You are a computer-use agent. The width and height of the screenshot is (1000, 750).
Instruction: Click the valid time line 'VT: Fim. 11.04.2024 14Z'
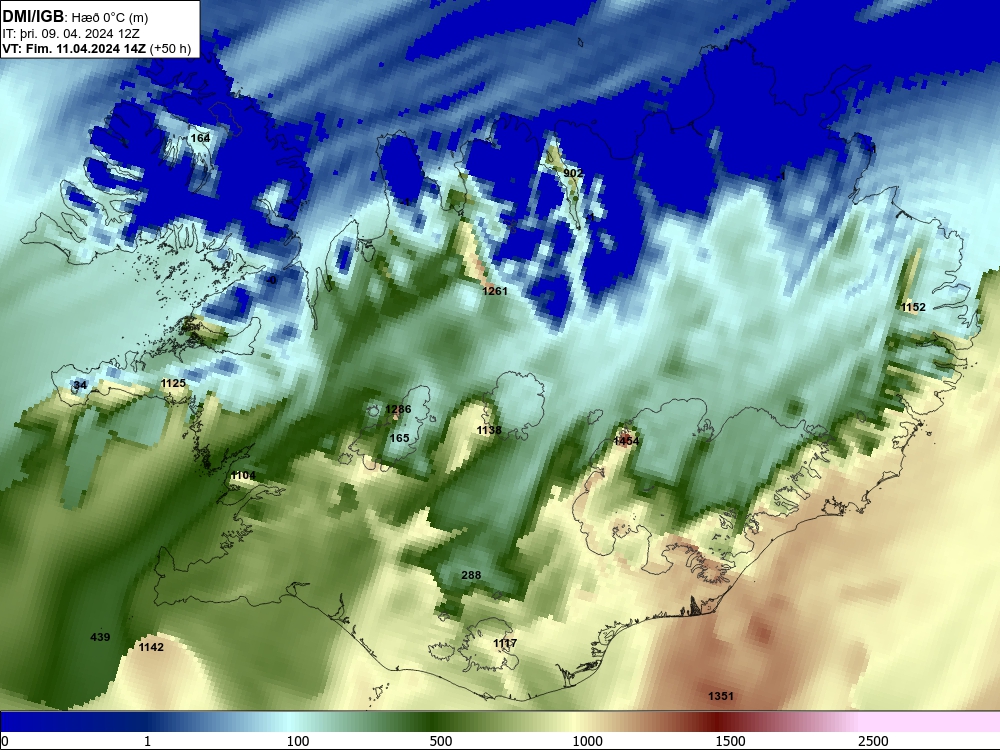click(x=75, y=49)
